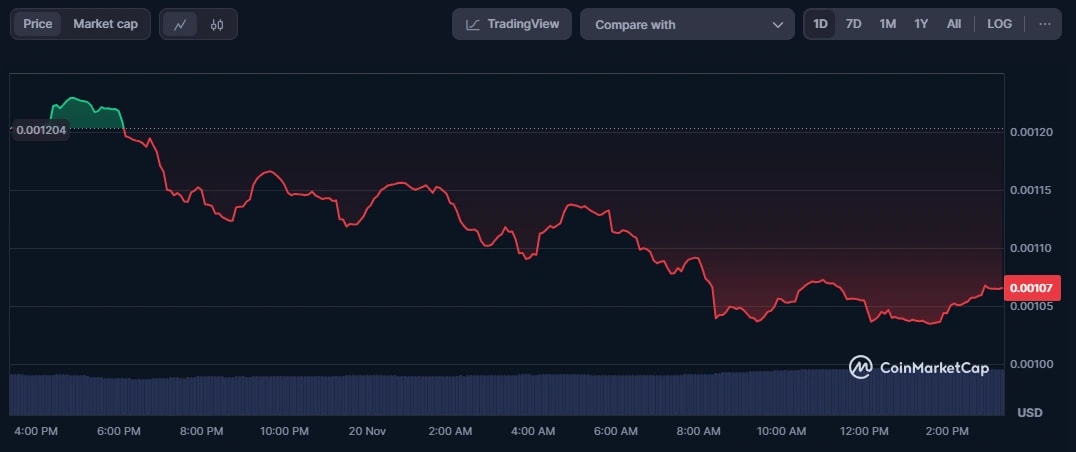Image resolution: width=1076 pixels, height=452 pixels.
Task: Toggle LOG scale on chart
Action: [x=999, y=24]
